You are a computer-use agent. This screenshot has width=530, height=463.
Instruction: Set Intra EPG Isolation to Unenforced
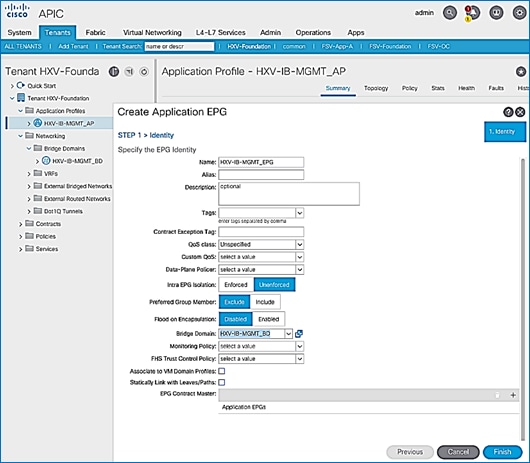click(x=274, y=285)
